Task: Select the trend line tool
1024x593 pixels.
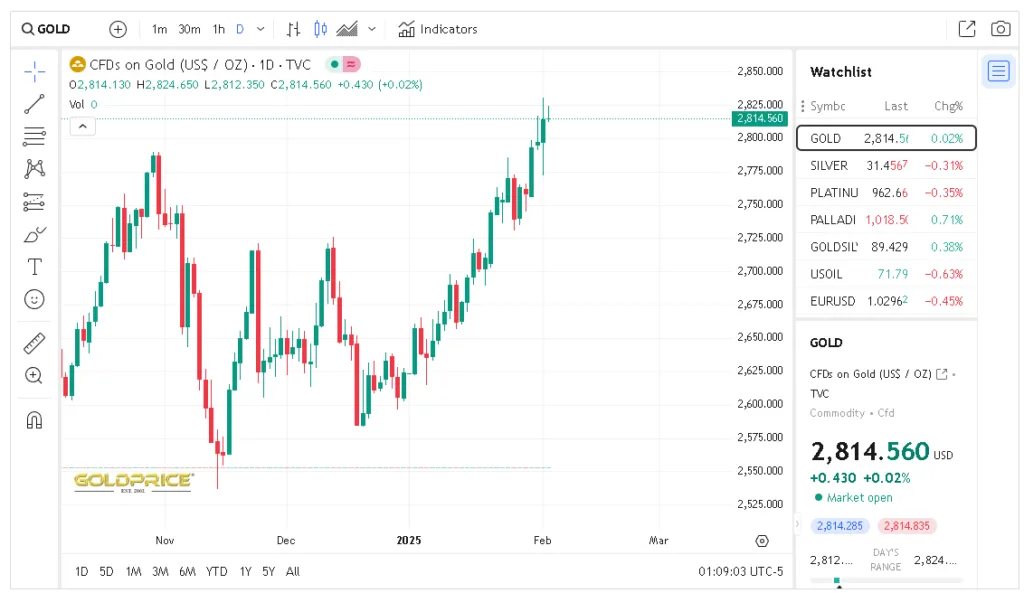Action: (34, 104)
